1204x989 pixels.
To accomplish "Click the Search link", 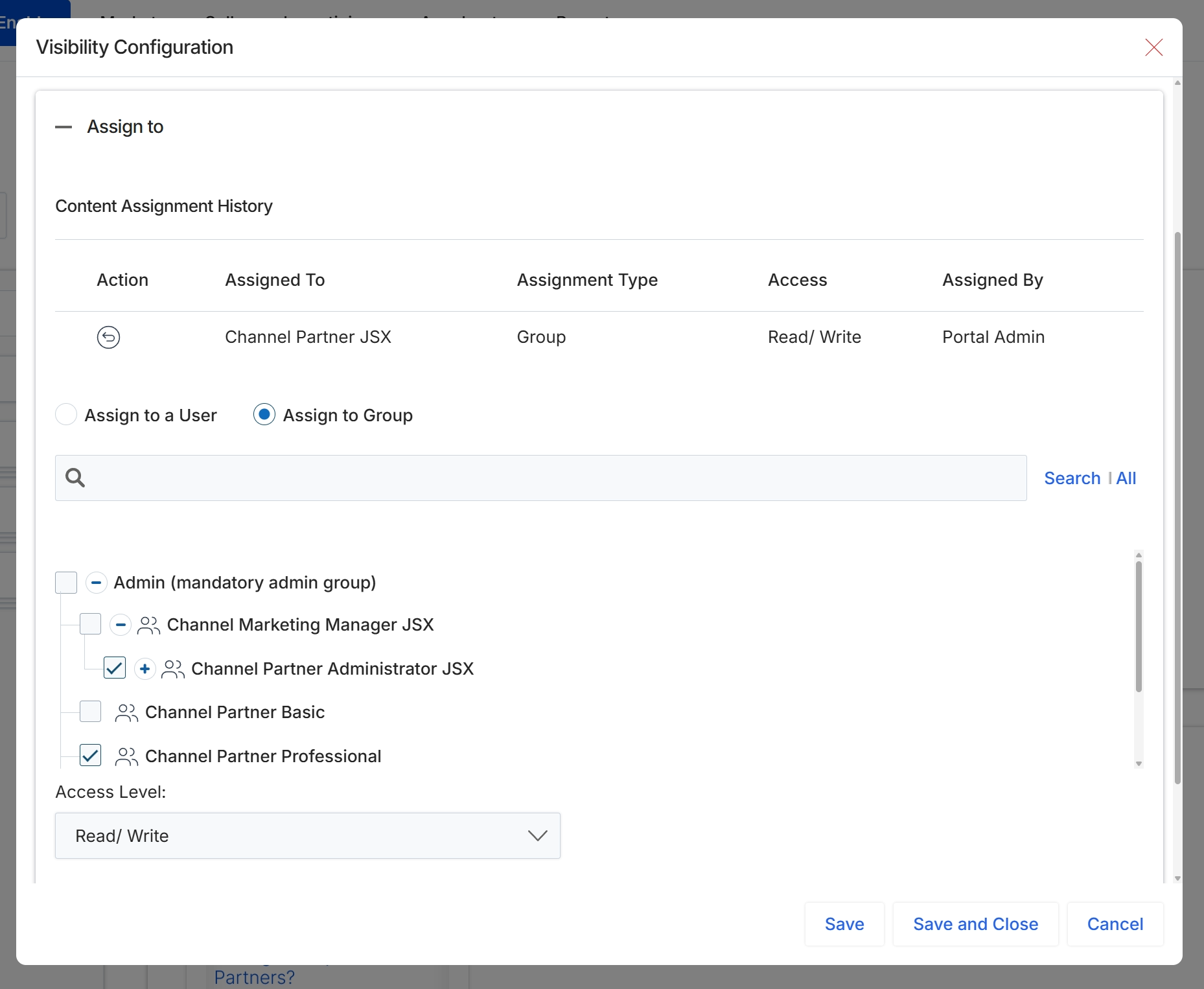I will pos(1072,478).
